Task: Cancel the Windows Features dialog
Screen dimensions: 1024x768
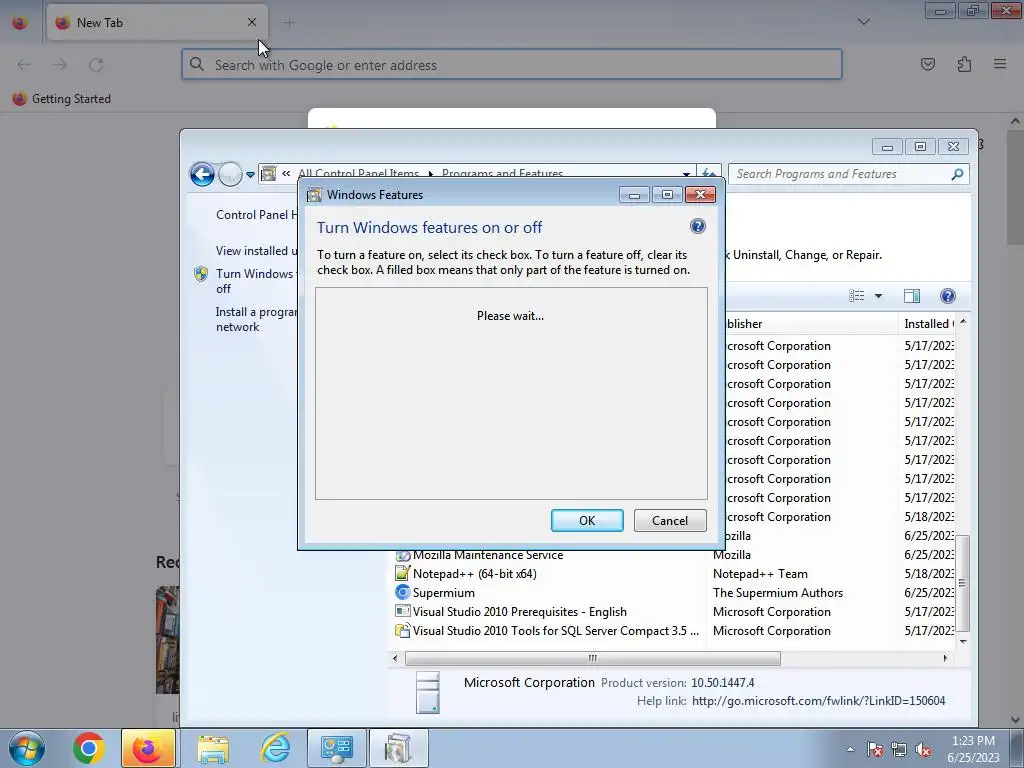Action: (x=669, y=520)
